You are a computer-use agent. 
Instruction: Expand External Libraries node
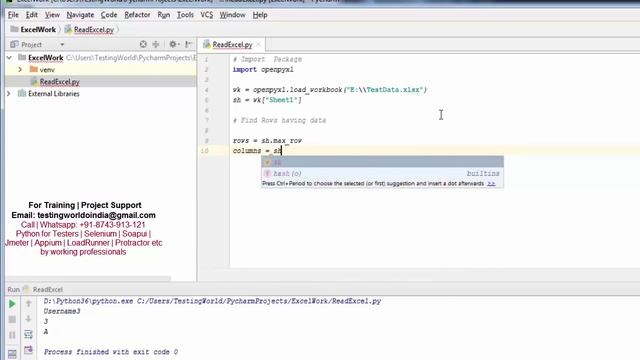click(x=9, y=93)
